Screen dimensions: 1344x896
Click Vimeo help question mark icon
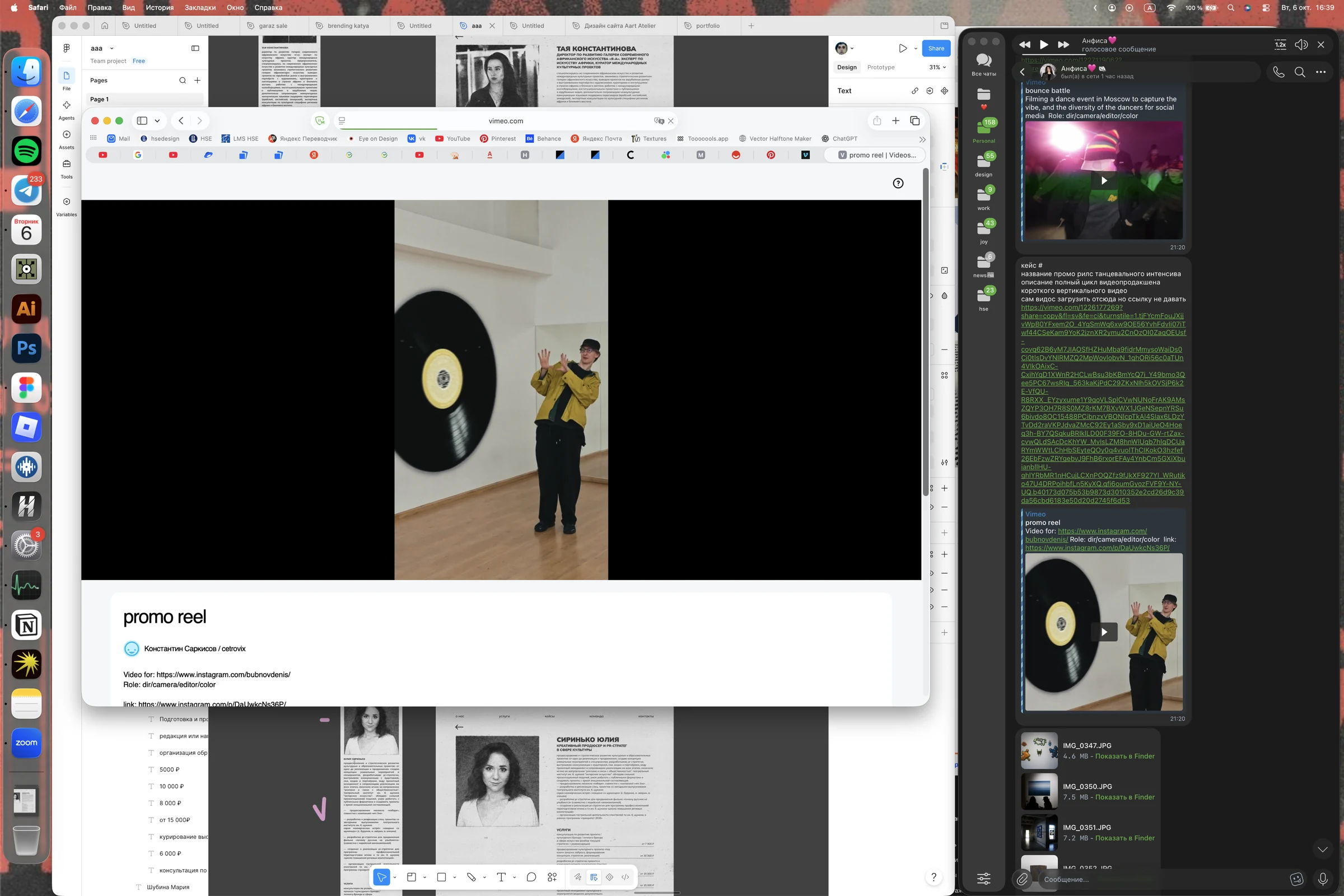[898, 184]
